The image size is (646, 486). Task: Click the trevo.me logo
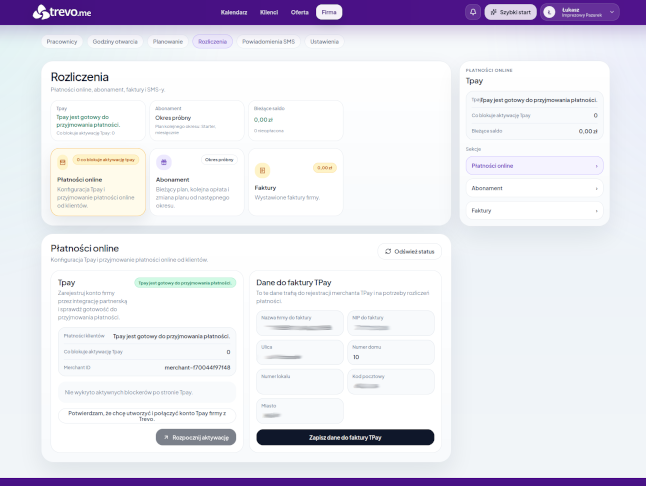[x=62, y=12]
